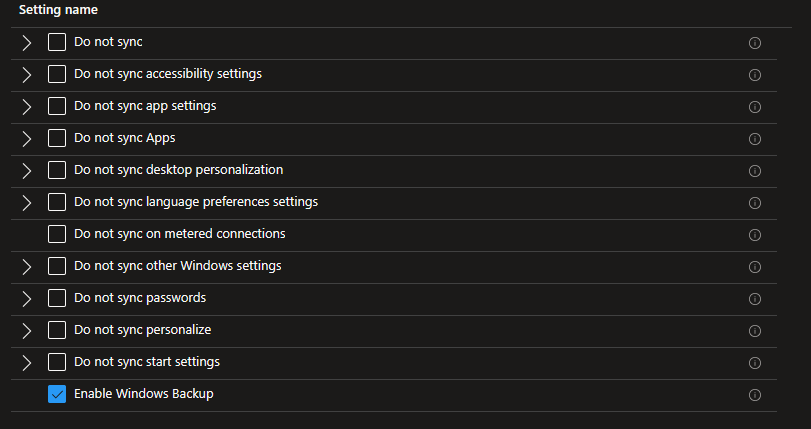Expand Do not sync other Windows settings
This screenshot has height=429, width=811.
tap(27, 266)
